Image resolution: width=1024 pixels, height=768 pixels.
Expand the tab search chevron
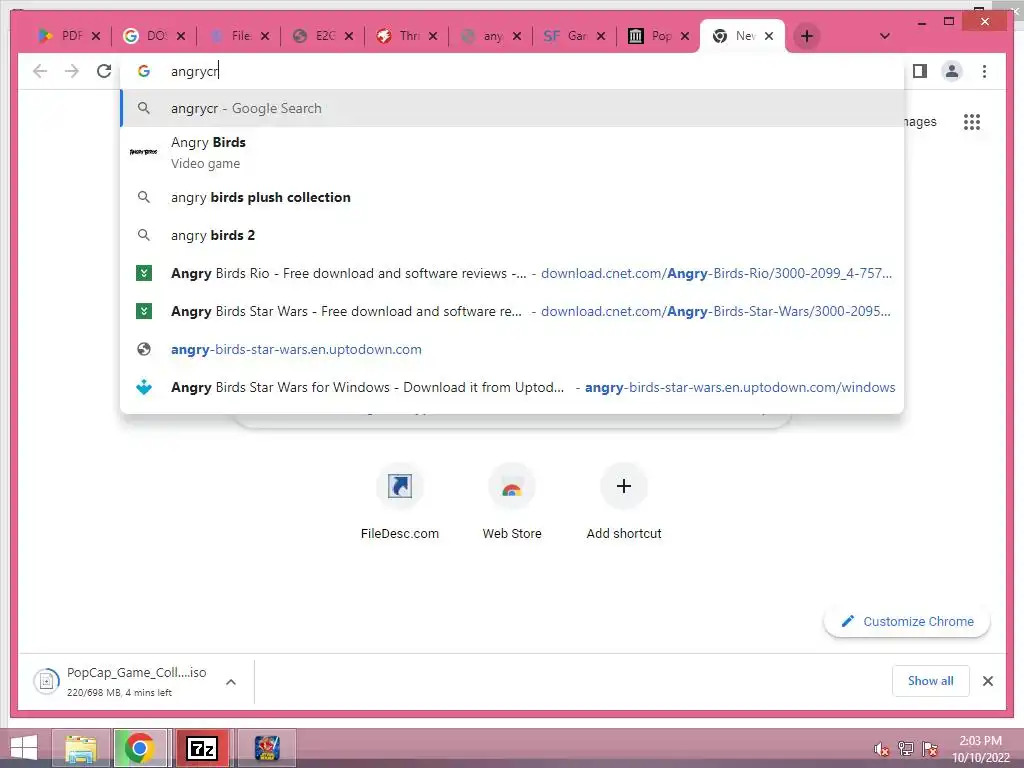[884, 36]
